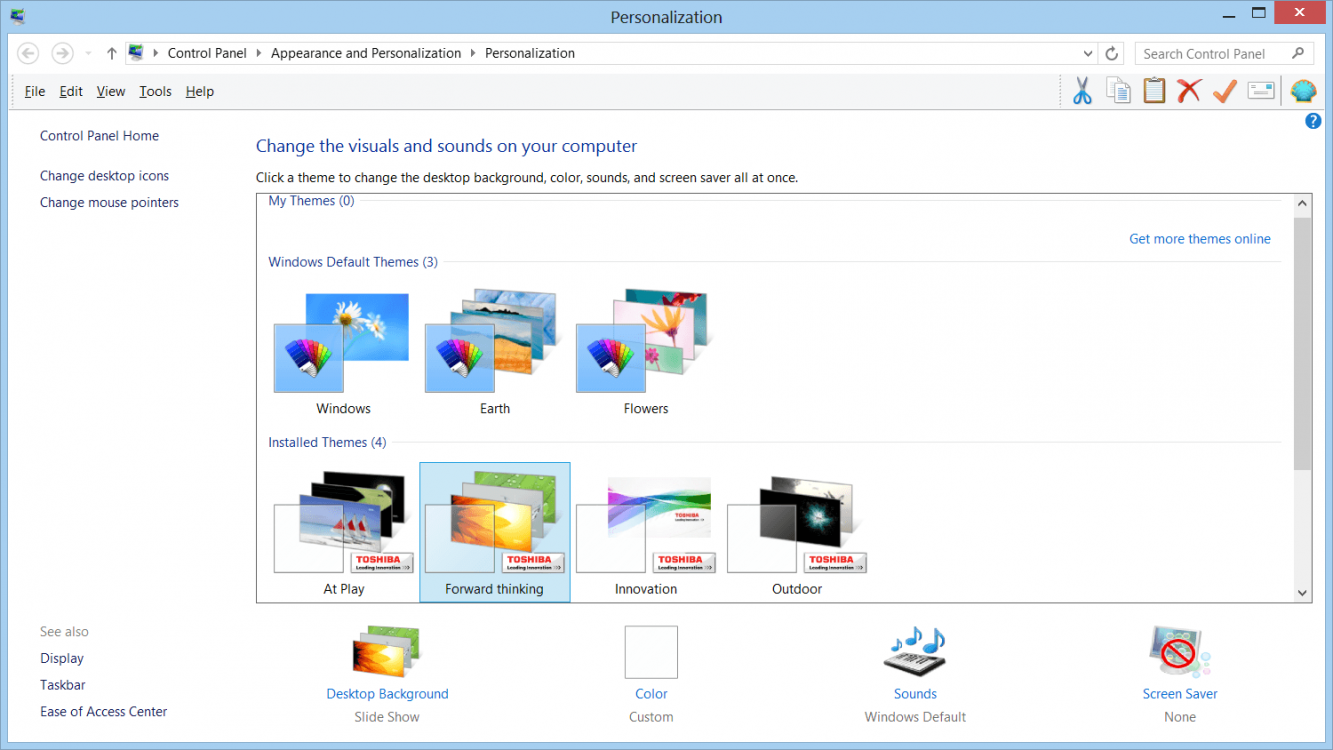Click the Sounds link text

click(x=915, y=693)
